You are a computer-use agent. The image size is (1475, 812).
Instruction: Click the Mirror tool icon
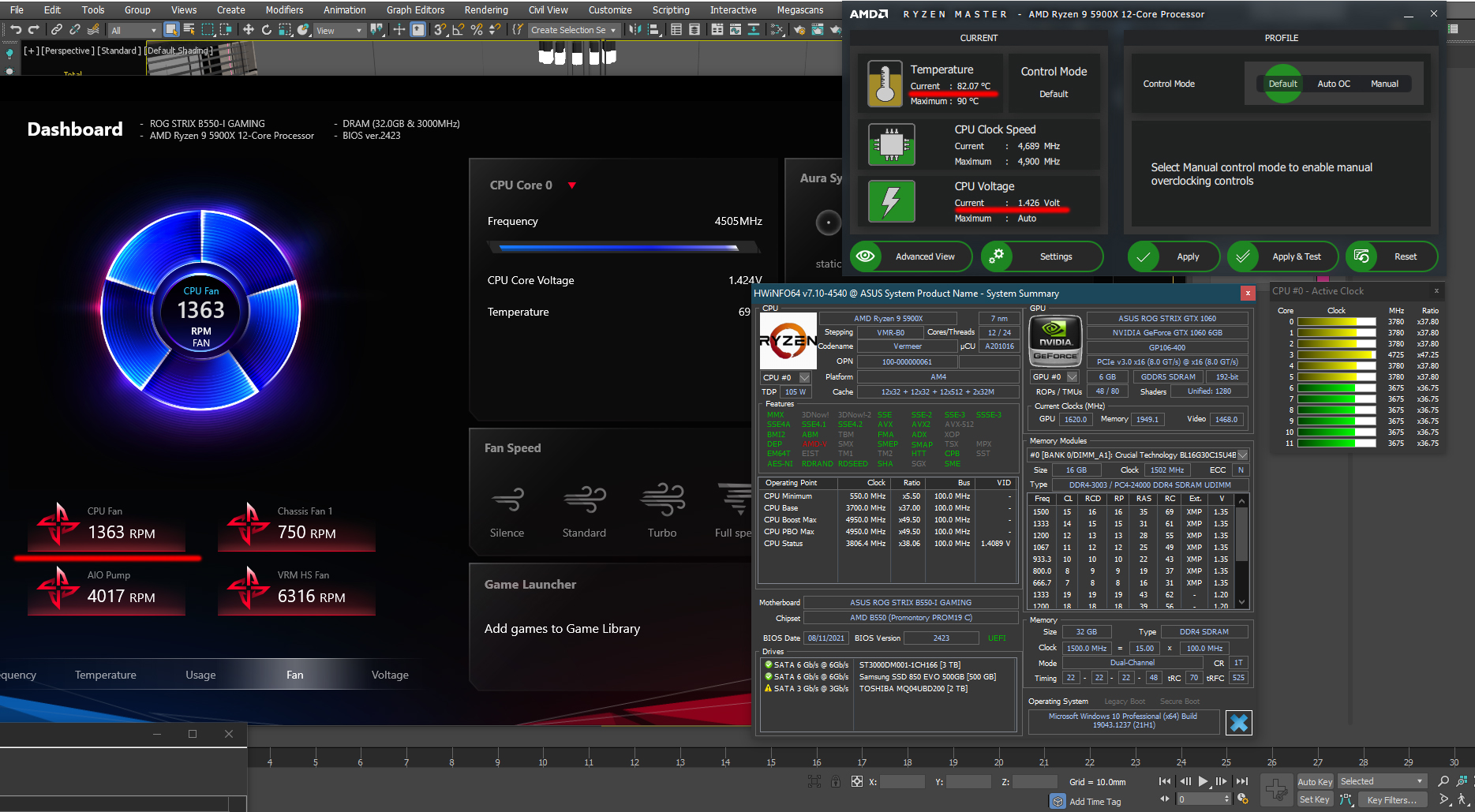click(635, 30)
